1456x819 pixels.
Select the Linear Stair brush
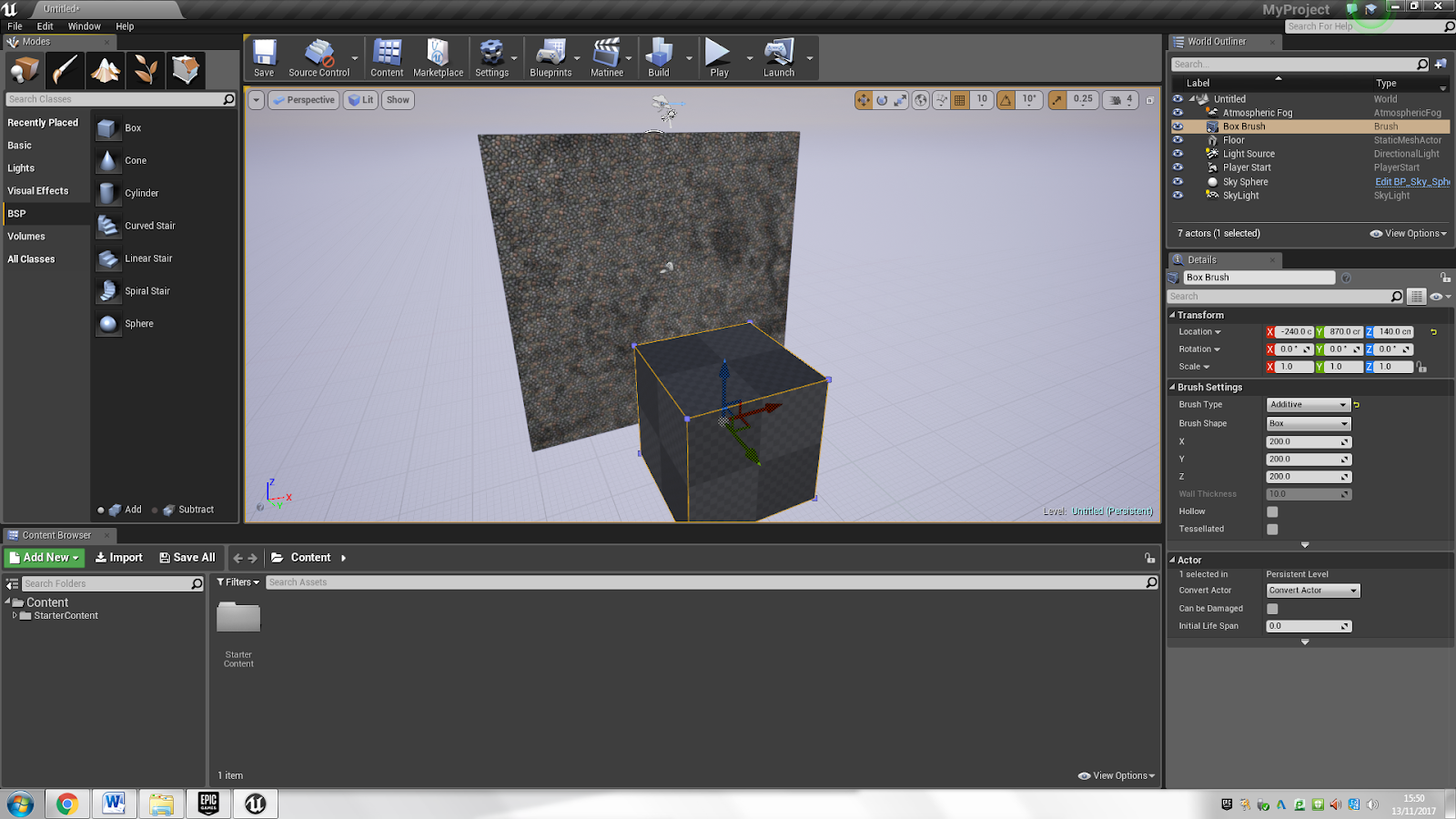[164, 259]
